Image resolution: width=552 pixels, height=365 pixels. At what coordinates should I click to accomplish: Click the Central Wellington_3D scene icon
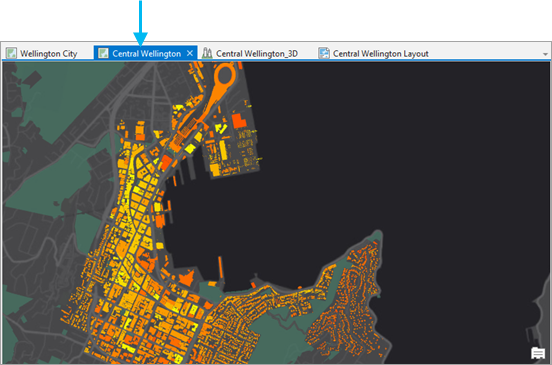click(x=207, y=53)
